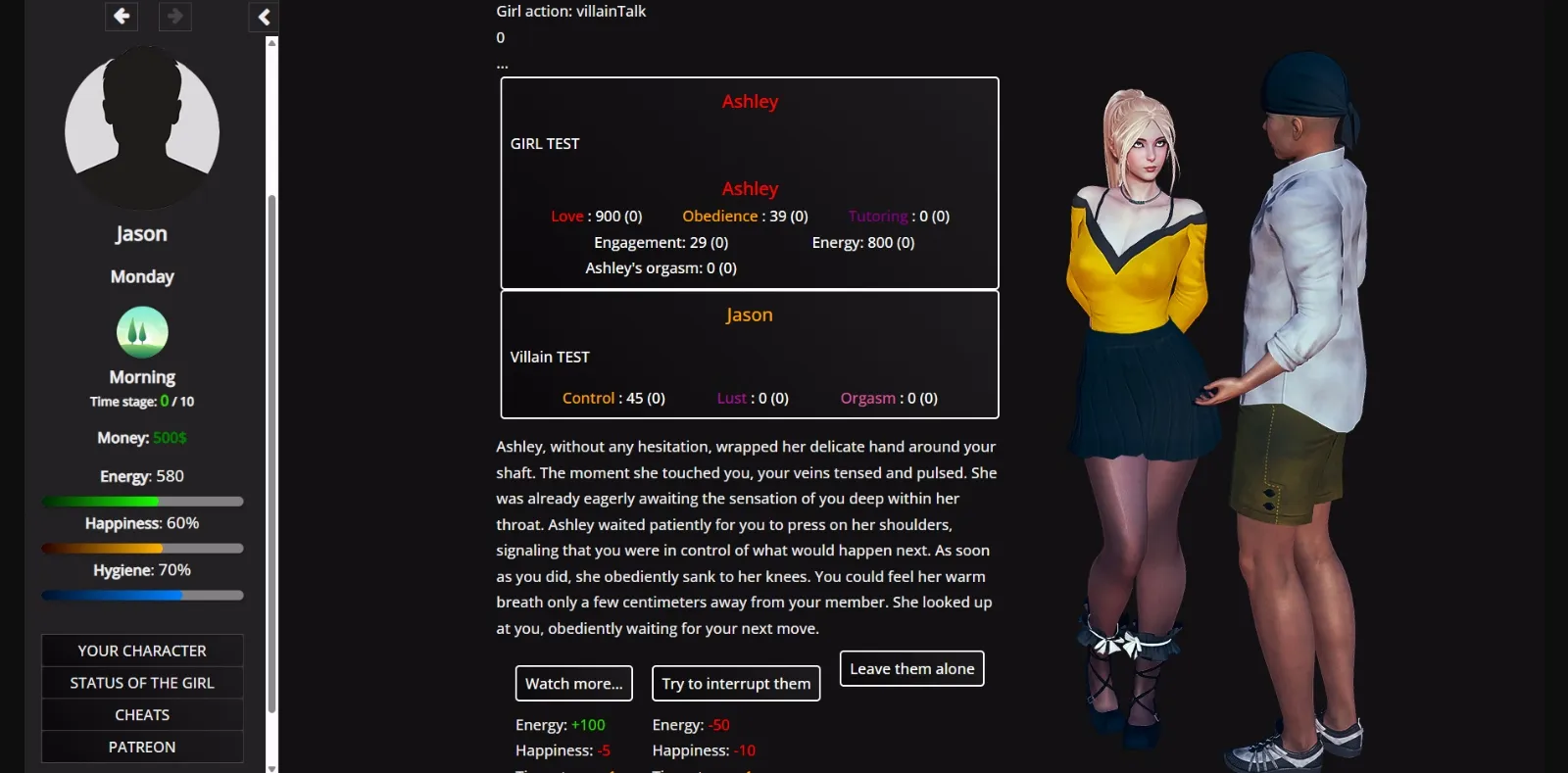Click the green Money amount value
The image size is (1568, 773).
tap(170, 438)
